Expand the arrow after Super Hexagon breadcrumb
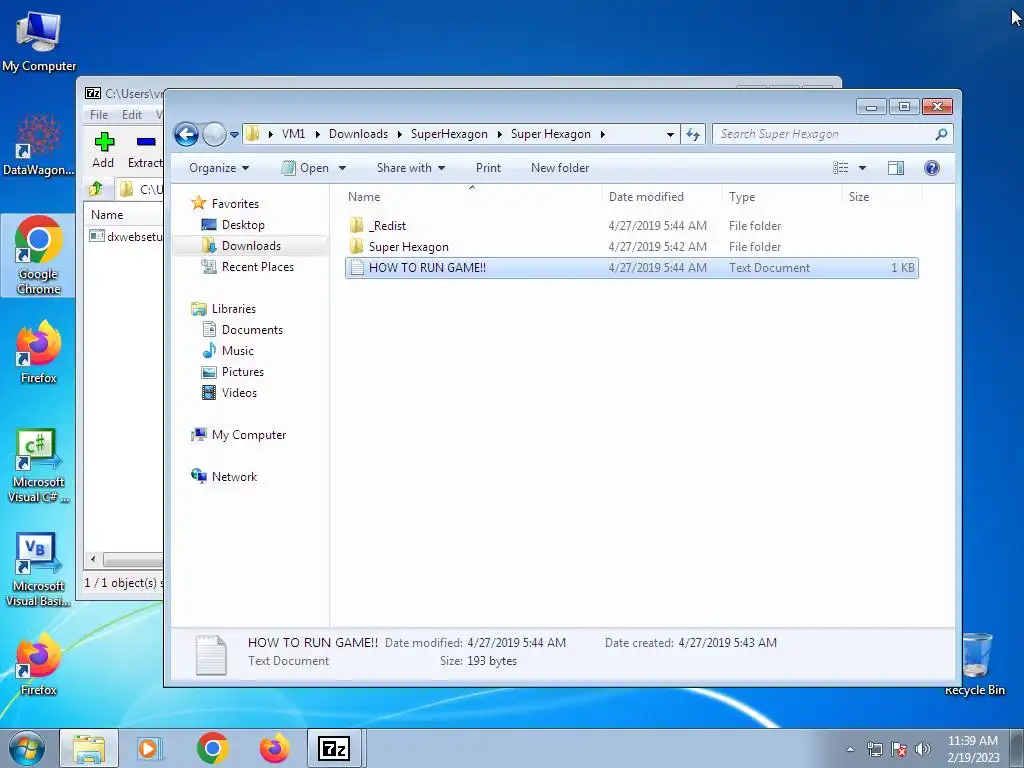 click(x=603, y=135)
